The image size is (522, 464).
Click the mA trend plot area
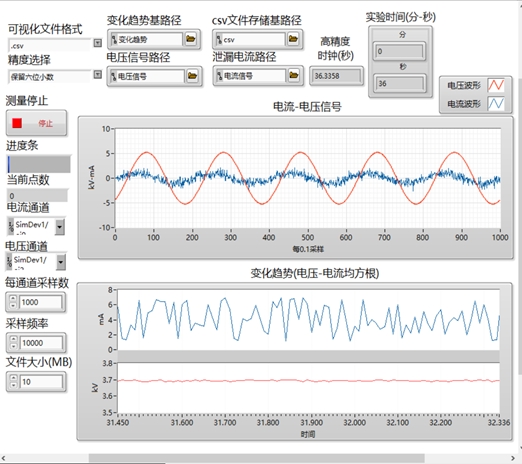308,320
